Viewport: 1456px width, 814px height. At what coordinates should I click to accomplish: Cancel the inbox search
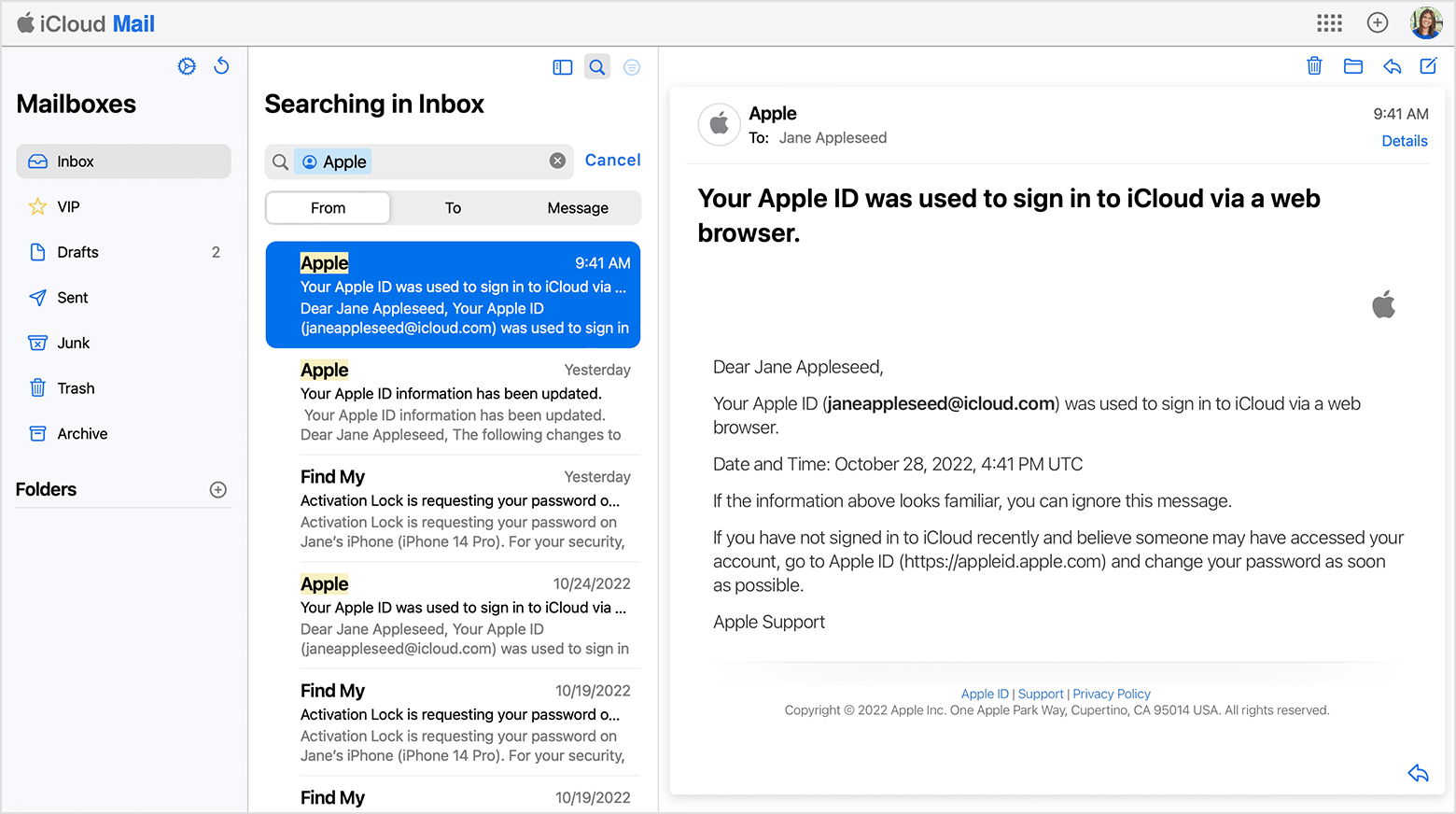(612, 161)
